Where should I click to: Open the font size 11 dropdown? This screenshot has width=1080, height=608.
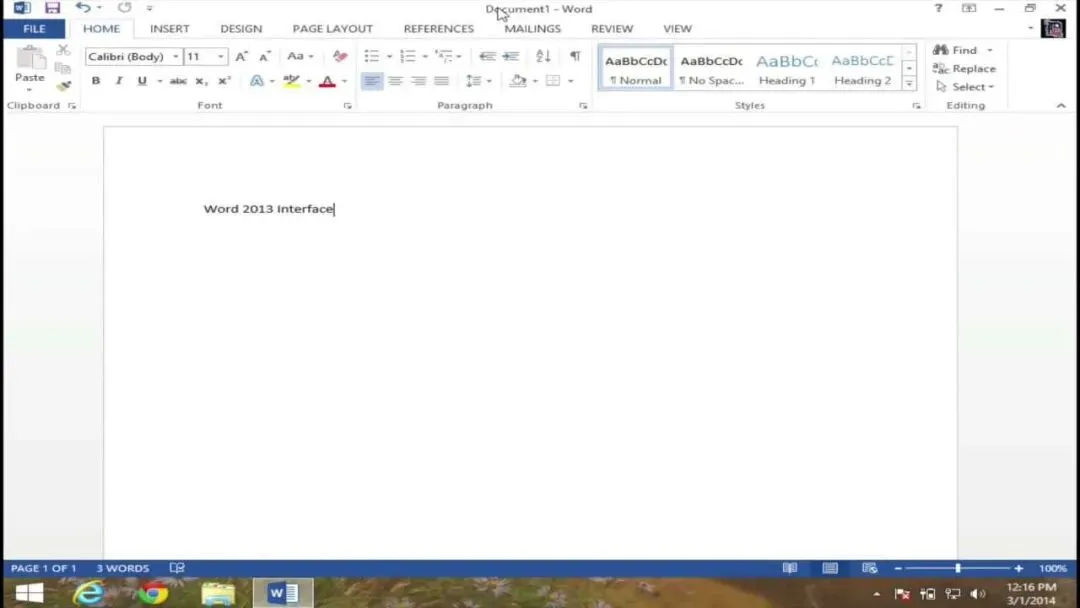pyautogui.click(x=221, y=56)
